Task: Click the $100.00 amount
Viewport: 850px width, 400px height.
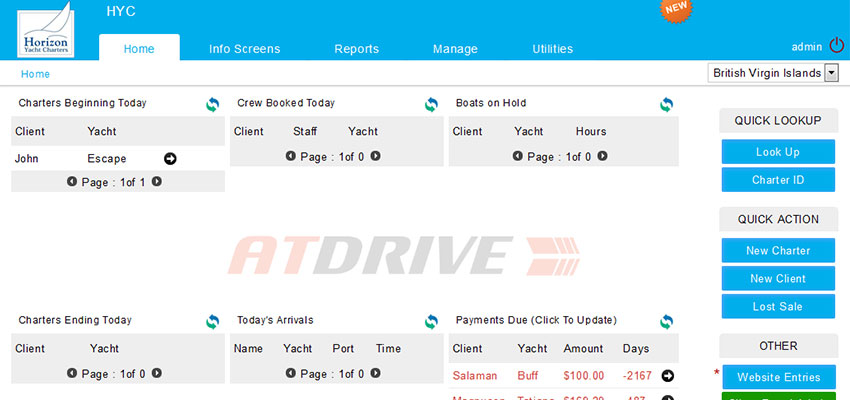Action: (584, 376)
